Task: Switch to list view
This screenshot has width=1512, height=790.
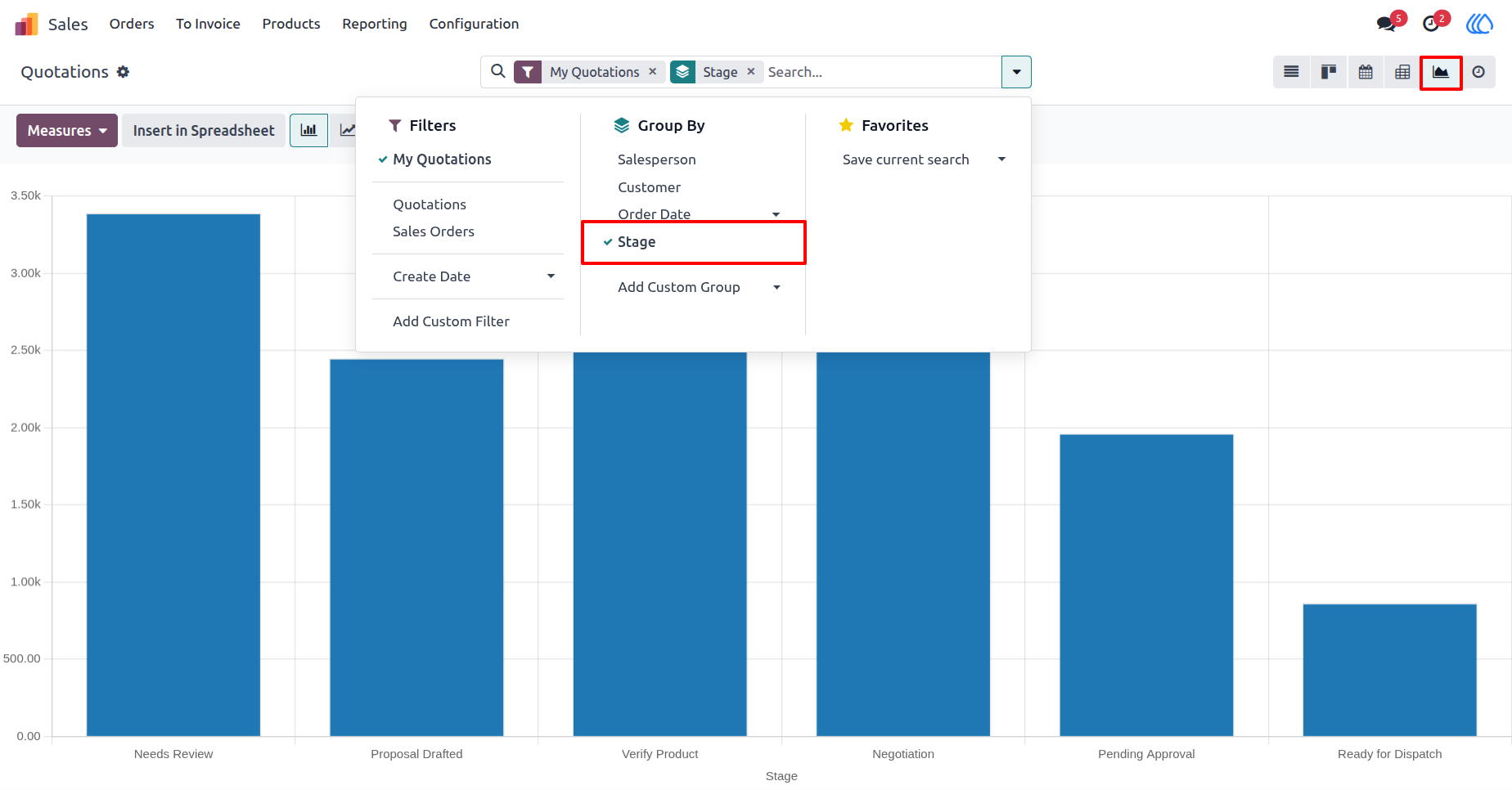Action: pos(1291,72)
